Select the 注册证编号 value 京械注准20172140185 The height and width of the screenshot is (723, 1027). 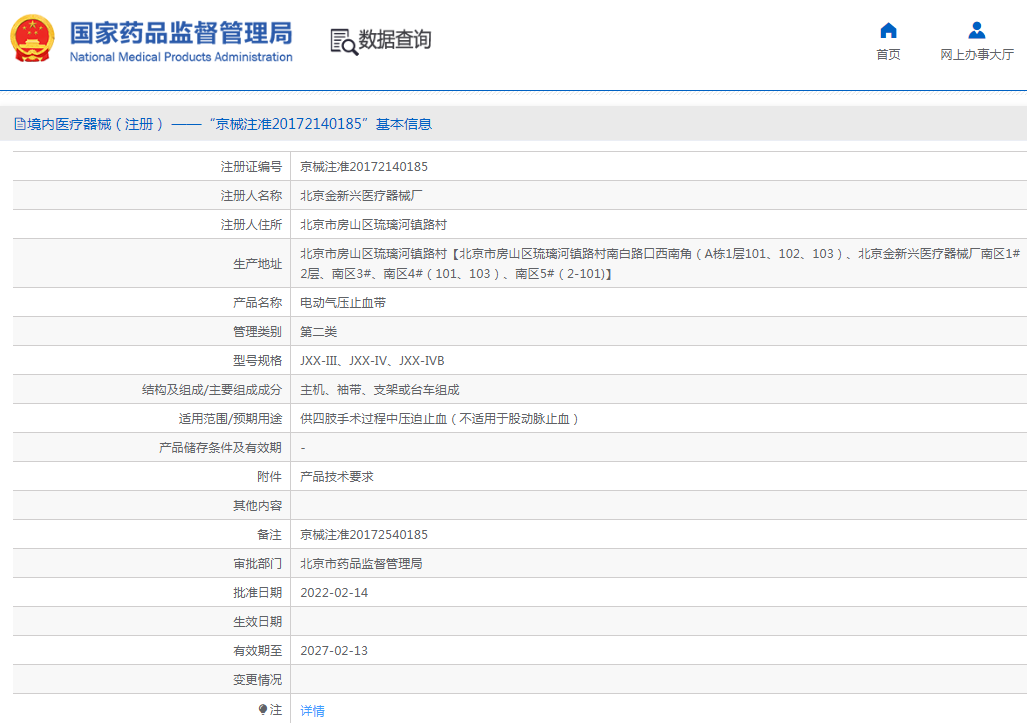coord(364,167)
